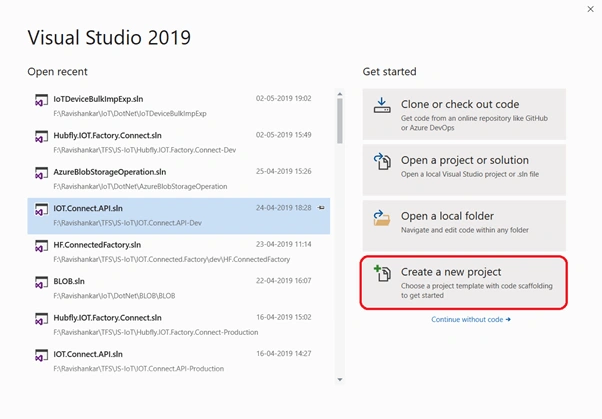Click the Open a local folder icon
The image size is (602, 419).
pyautogui.click(x=382, y=217)
